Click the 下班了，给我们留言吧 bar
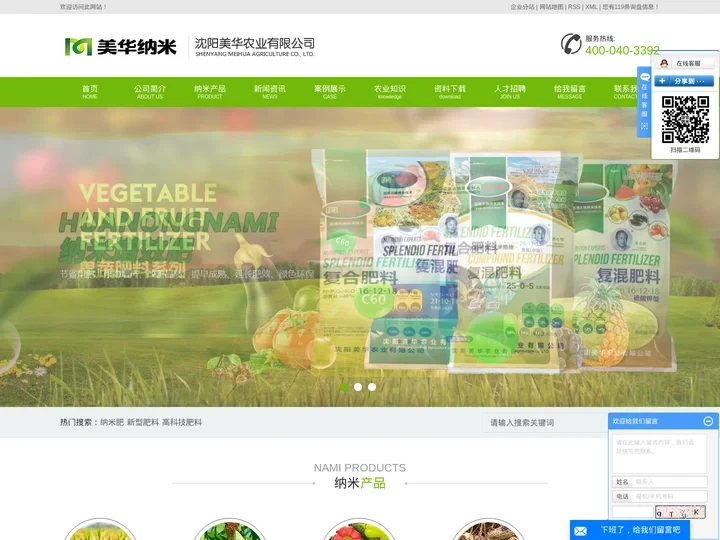720x540 pixels. (630, 530)
